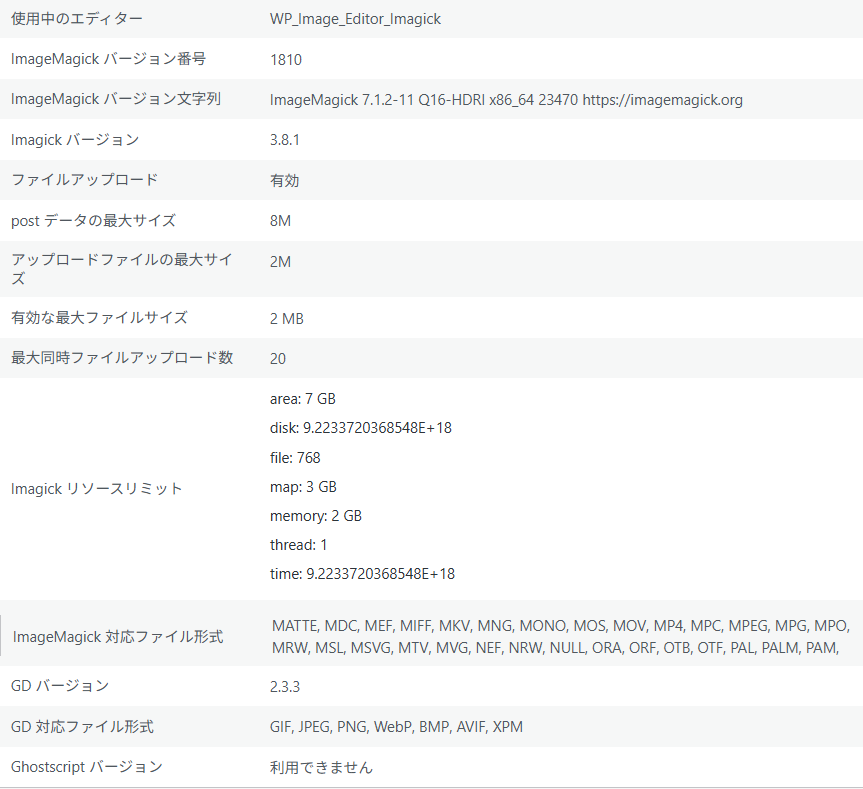Click the ファイルアップロード value 有効
Screen dimensions: 863x789
click(285, 181)
